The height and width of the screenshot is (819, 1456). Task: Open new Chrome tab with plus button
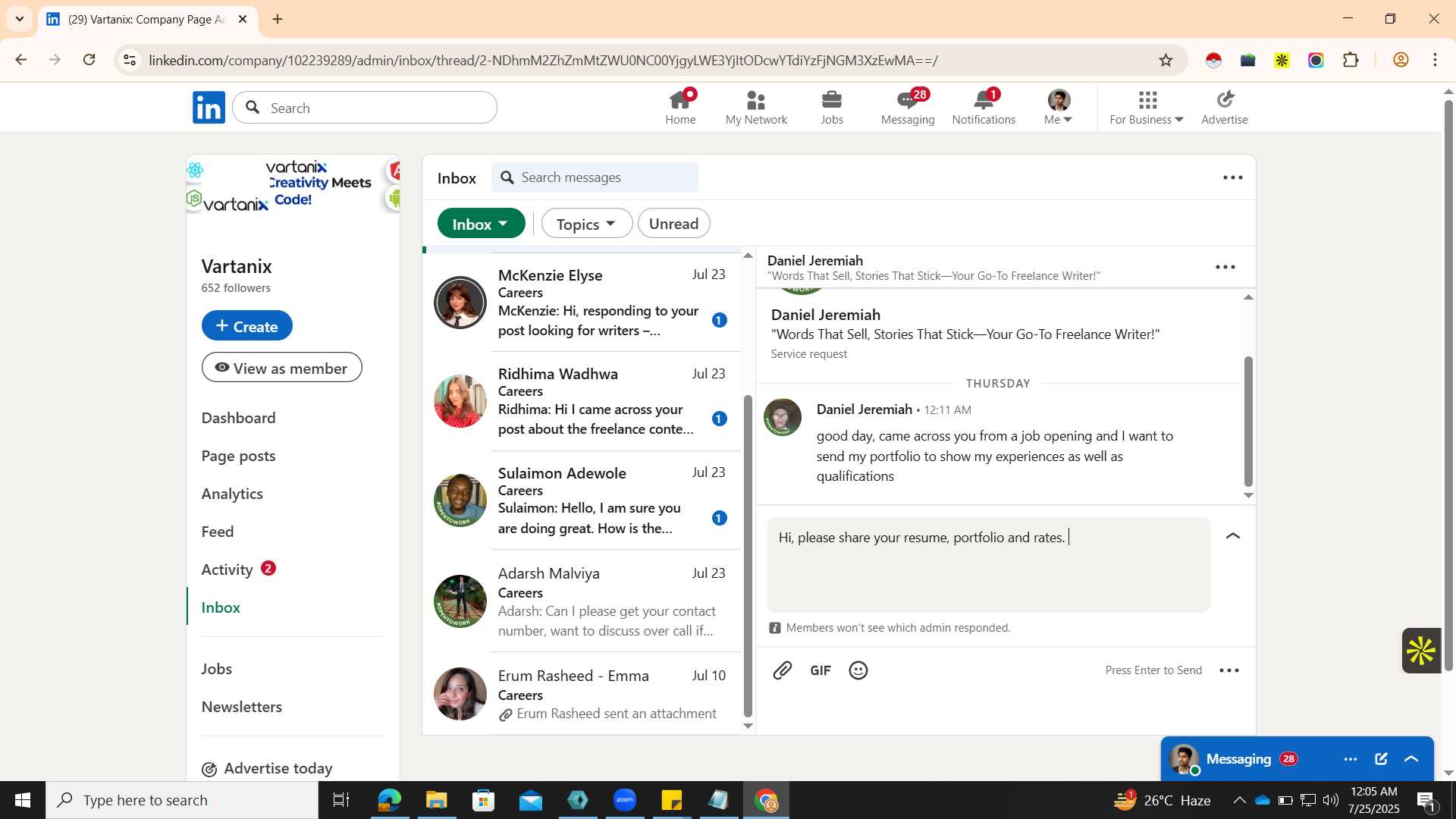click(278, 19)
